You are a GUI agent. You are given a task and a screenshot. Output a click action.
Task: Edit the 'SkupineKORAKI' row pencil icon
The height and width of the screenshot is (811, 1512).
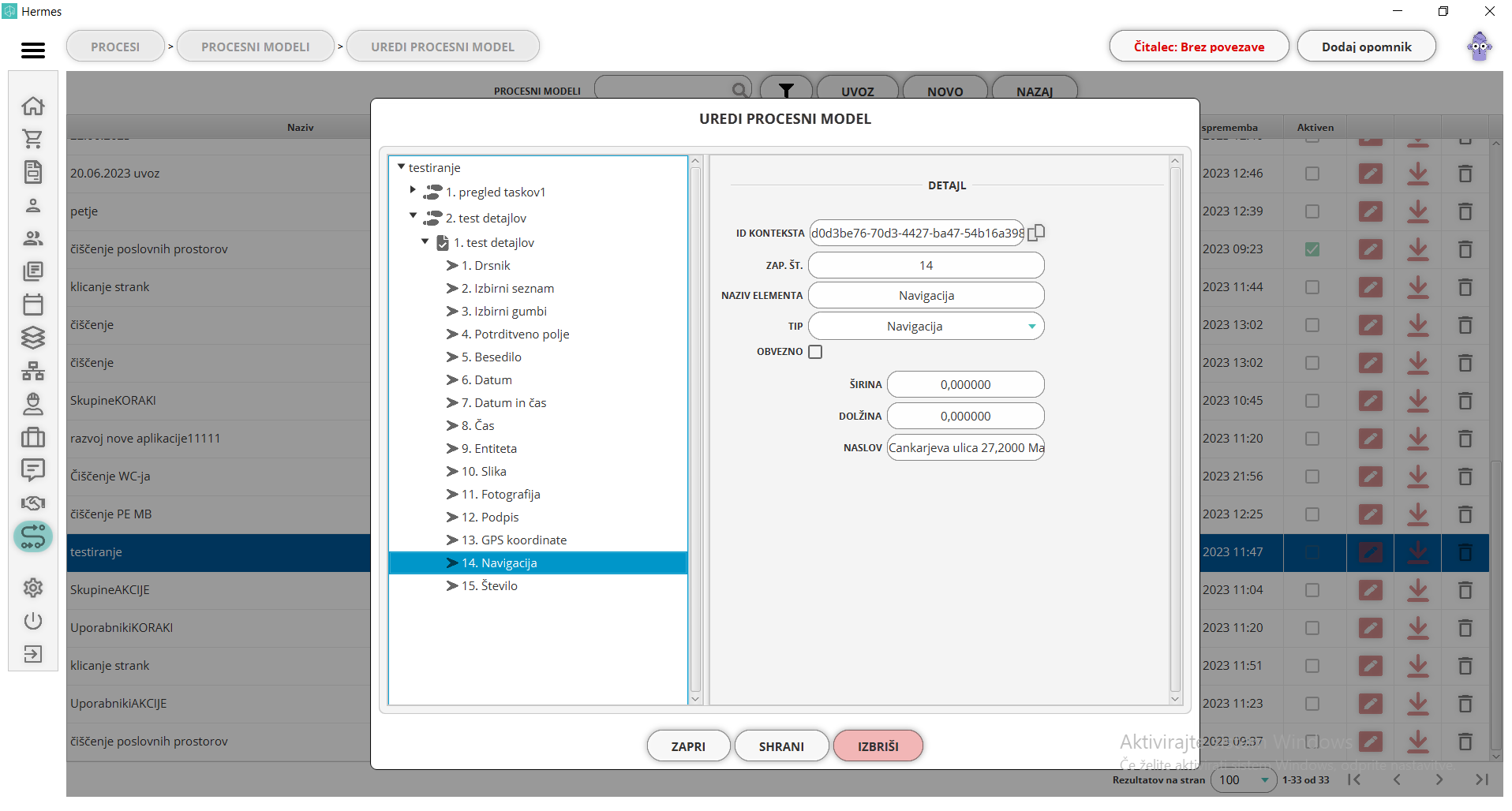click(x=1371, y=401)
